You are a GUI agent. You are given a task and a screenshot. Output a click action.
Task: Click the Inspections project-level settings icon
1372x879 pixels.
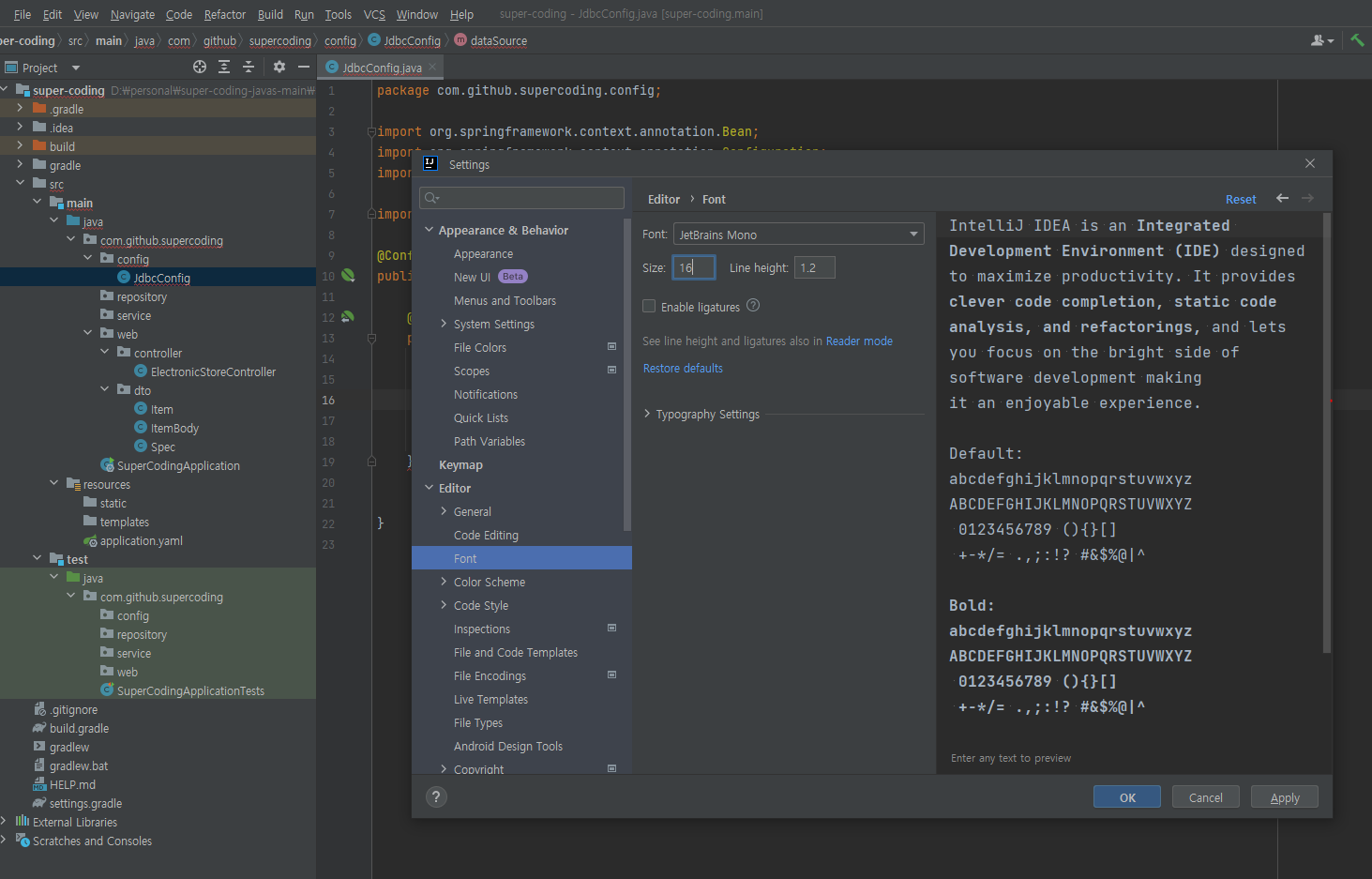[611, 629]
